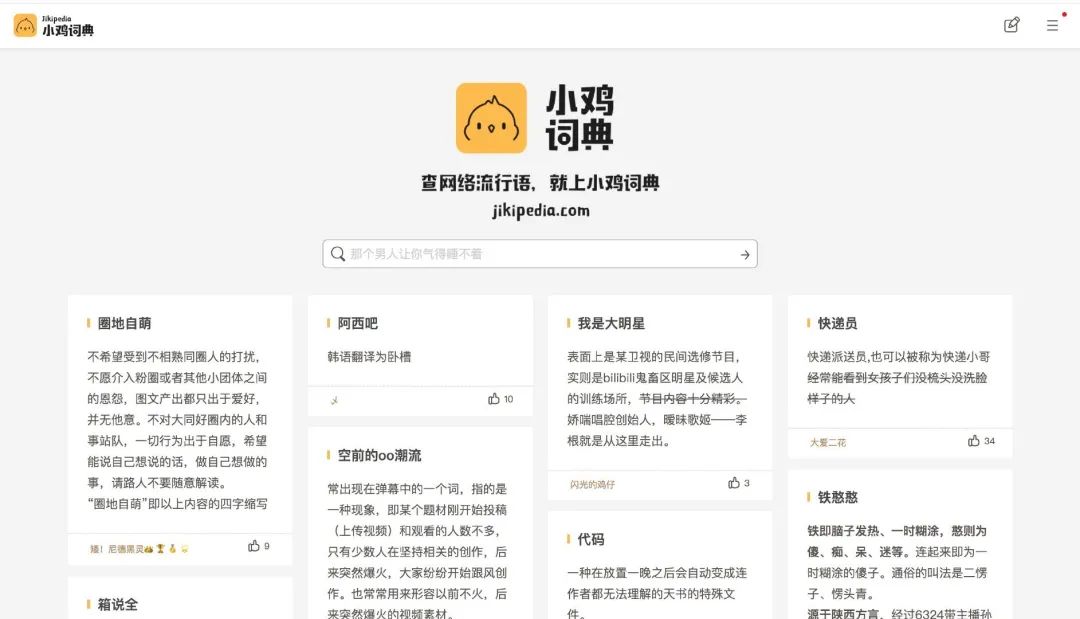Image resolution: width=1080 pixels, height=619 pixels.
Task: Visit the jikipedia.com link under the slogan
Action: click(540, 212)
